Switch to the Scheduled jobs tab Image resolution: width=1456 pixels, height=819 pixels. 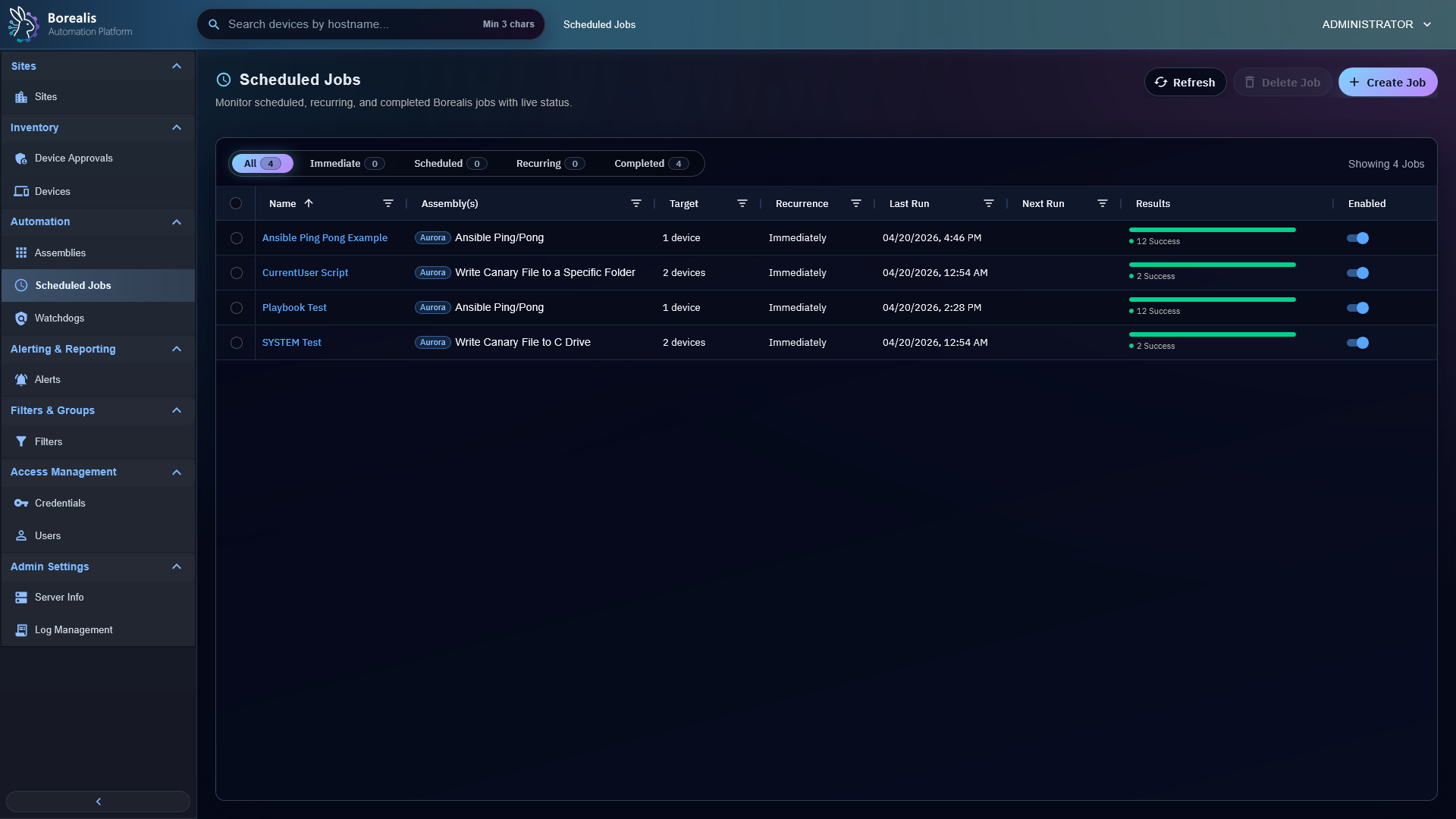pyautogui.click(x=450, y=164)
